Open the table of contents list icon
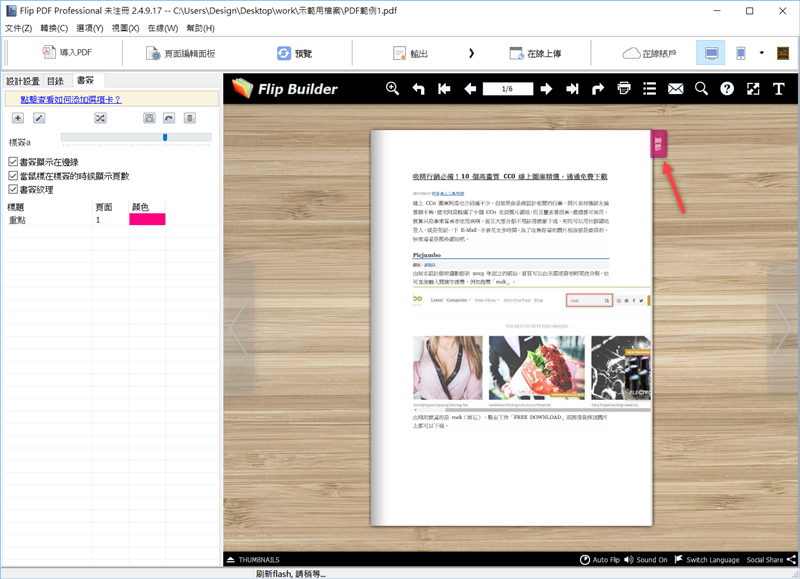 (x=650, y=89)
